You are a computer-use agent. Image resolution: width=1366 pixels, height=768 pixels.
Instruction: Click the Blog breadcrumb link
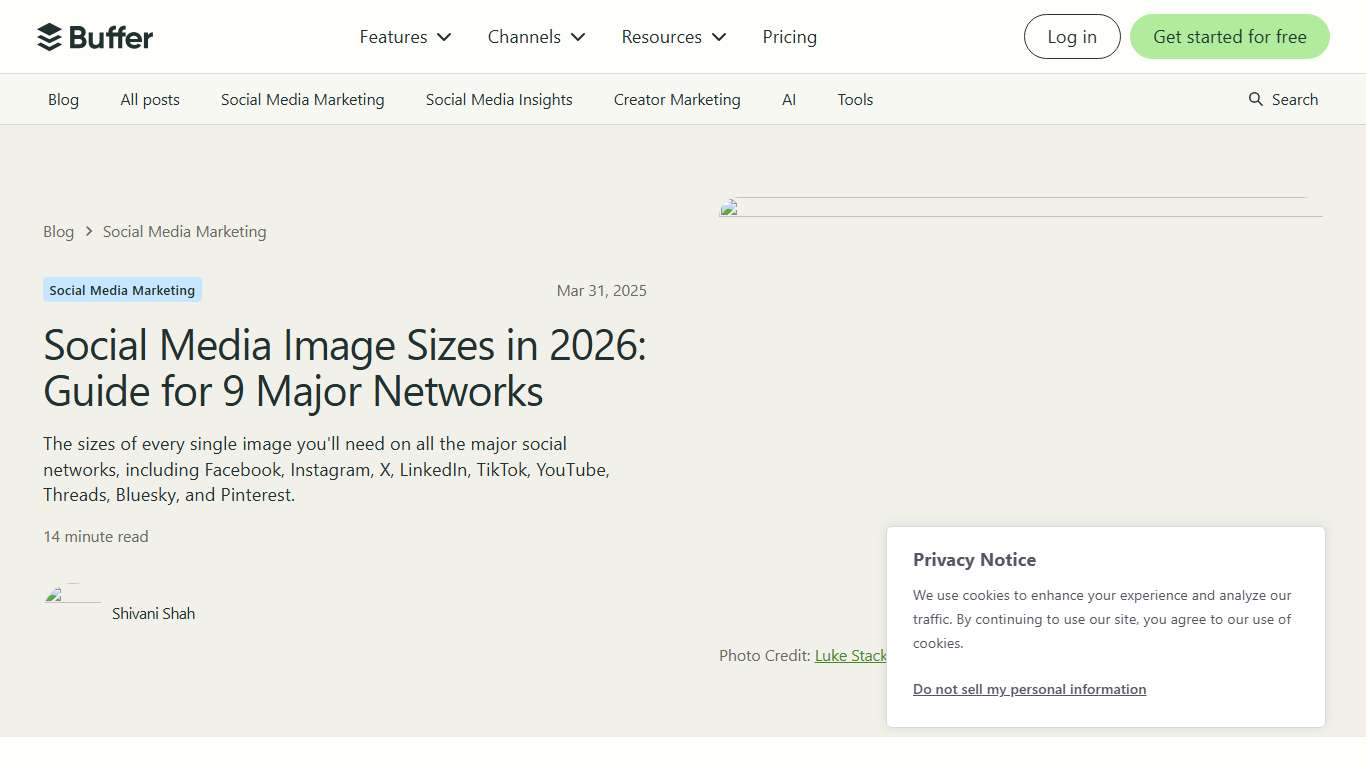click(58, 231)
